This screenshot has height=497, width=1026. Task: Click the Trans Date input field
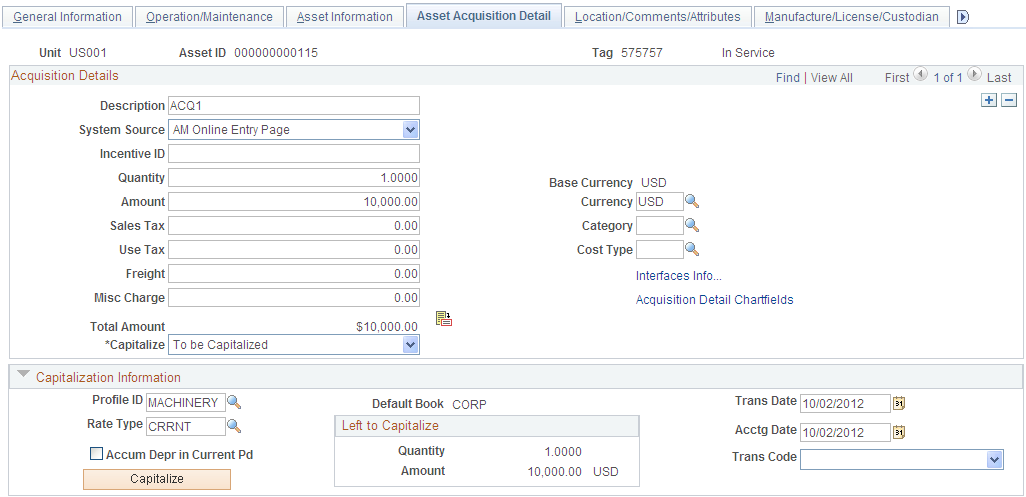point(845,403)
